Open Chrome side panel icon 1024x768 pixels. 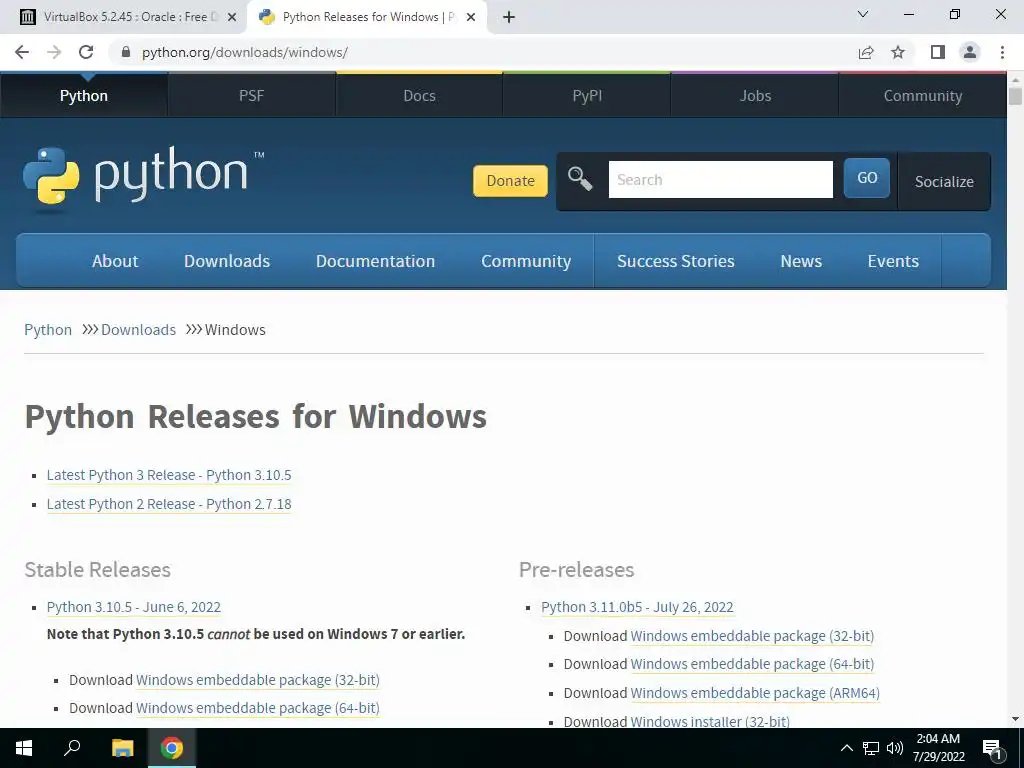[938, 52]
